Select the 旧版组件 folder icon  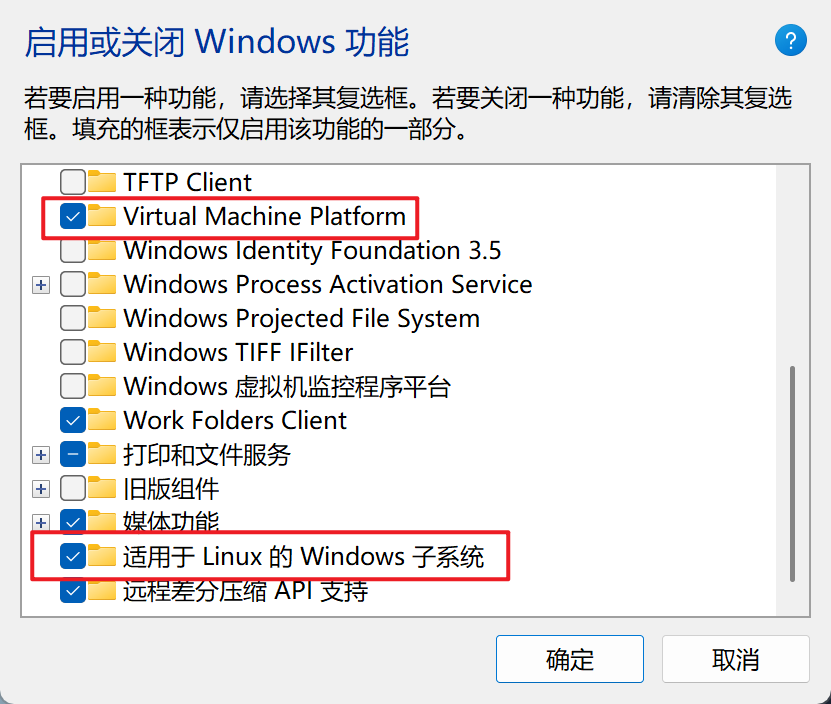(102, 488)
